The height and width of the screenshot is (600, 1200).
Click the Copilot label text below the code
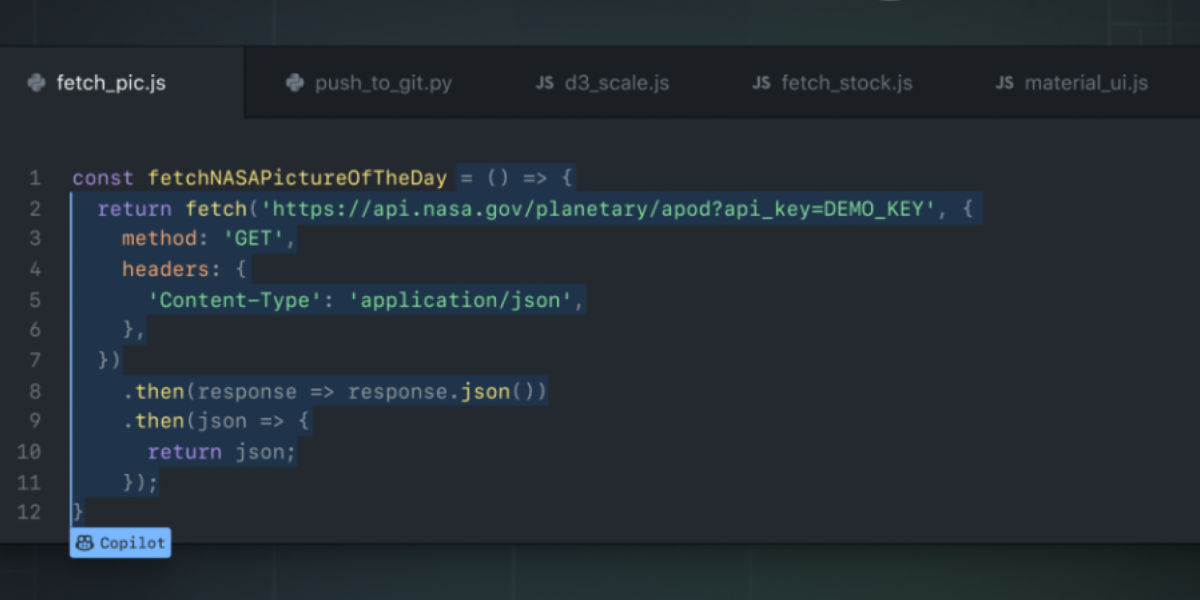point(131,544)
